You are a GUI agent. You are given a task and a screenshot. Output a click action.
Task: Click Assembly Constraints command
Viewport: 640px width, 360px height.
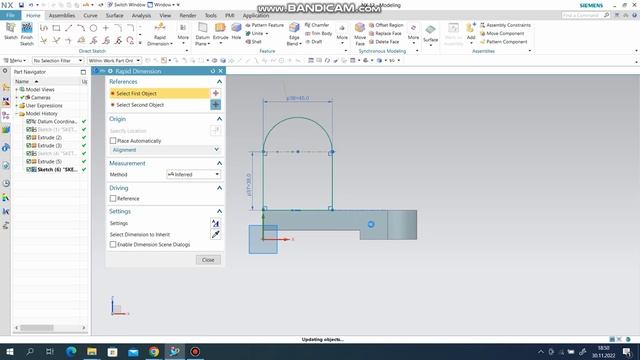point(505,25)
